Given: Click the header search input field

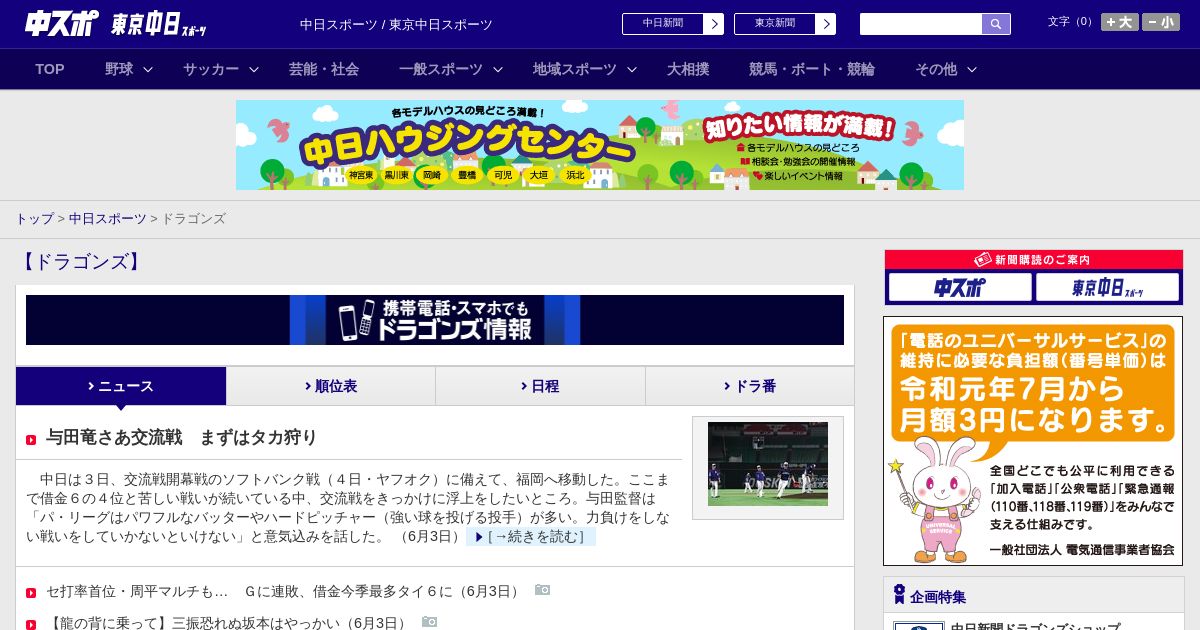Looking at the screenshot, I should click(x=921, y=24).
